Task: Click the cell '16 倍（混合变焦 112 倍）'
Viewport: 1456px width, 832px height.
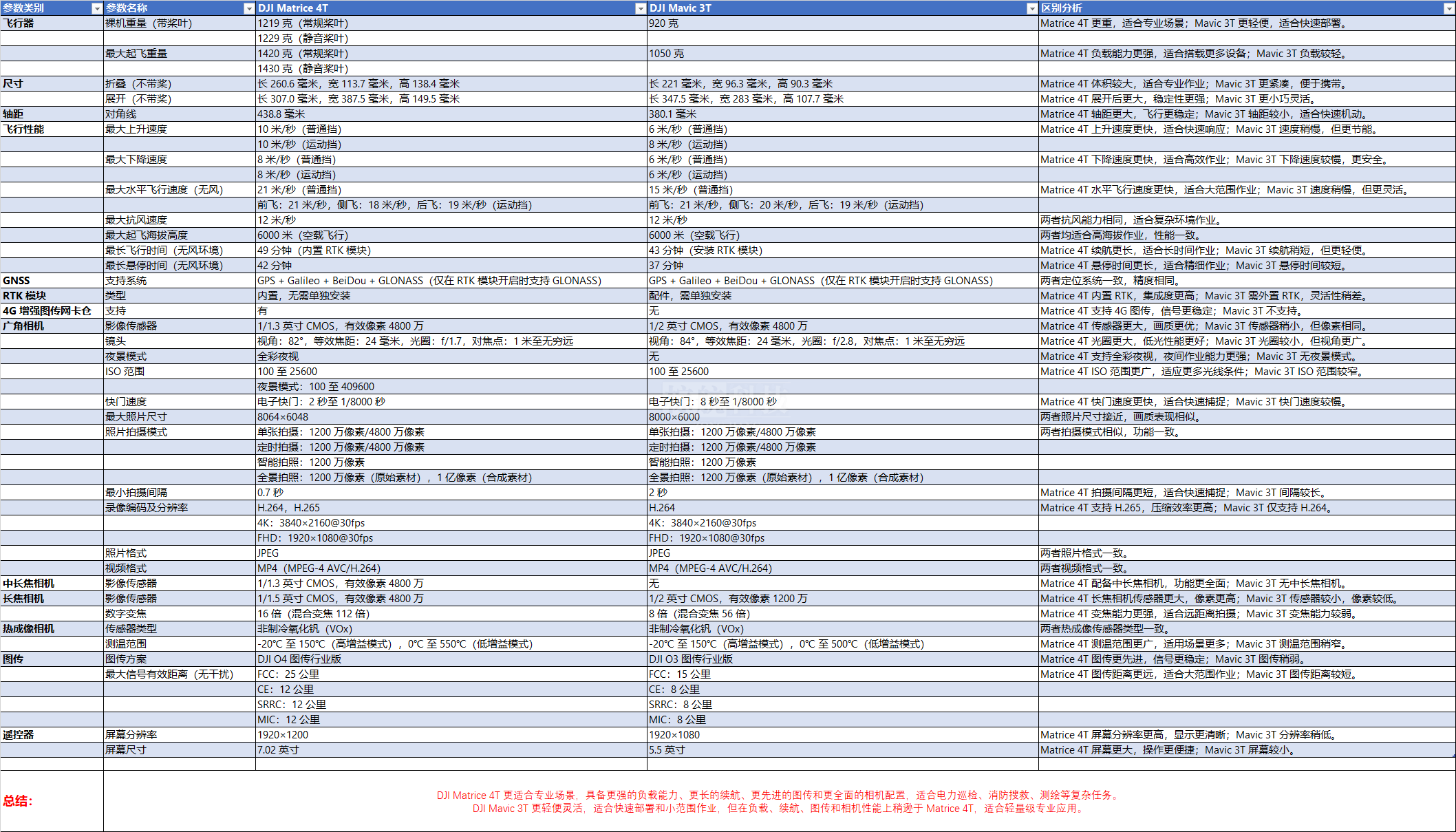Action: (451, 614)
